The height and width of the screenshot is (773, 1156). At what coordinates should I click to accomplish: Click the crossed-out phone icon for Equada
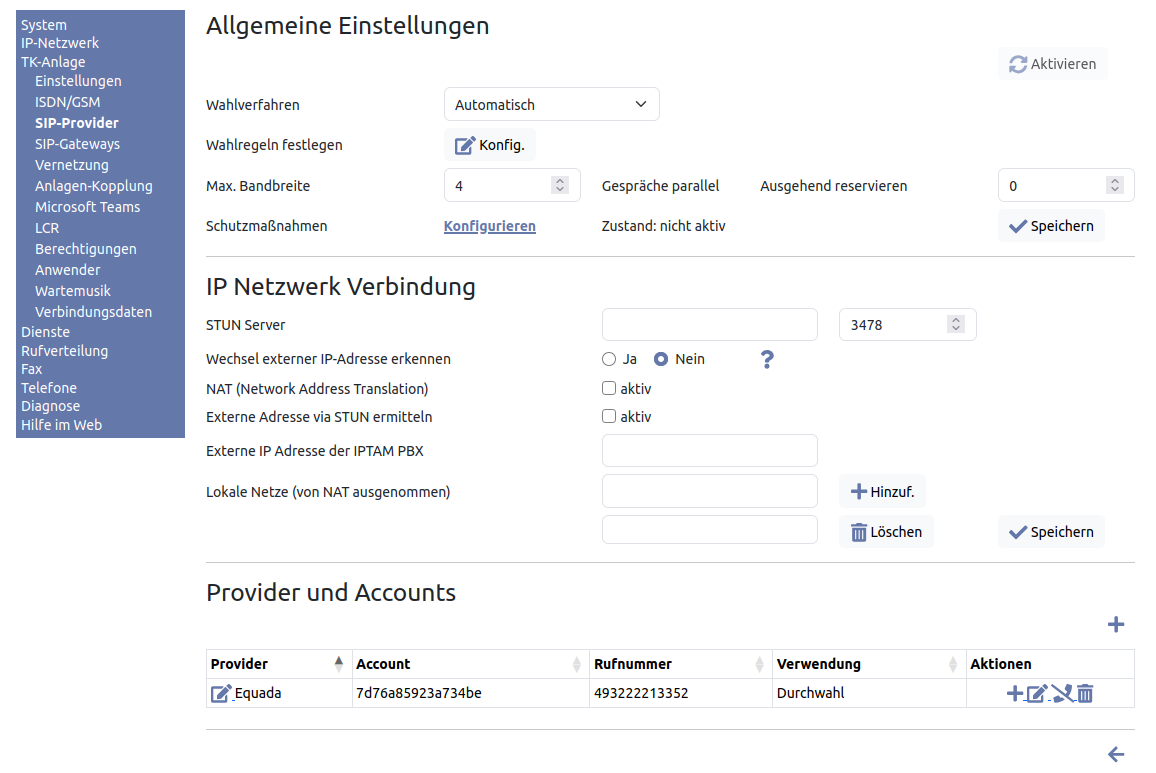click(1062, 693)
